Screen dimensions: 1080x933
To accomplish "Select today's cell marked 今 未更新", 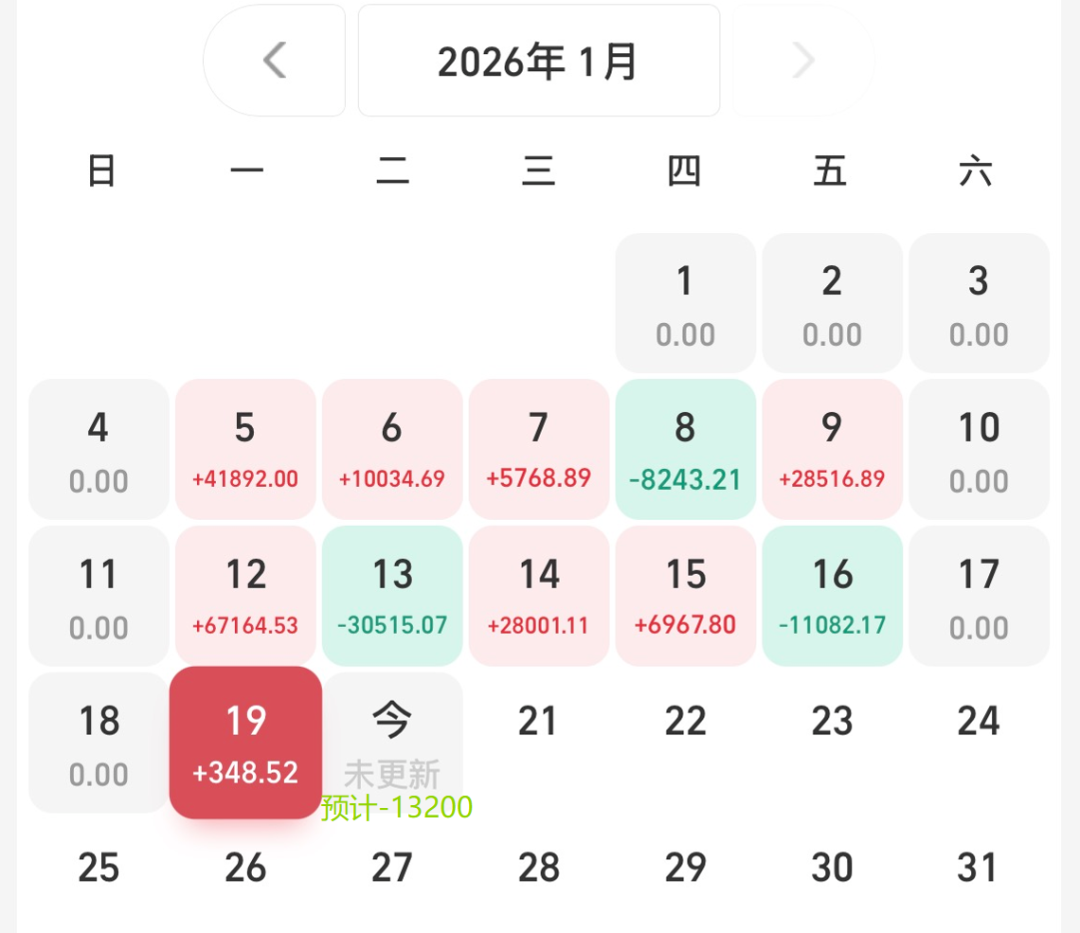I will [x=392, y=743].
